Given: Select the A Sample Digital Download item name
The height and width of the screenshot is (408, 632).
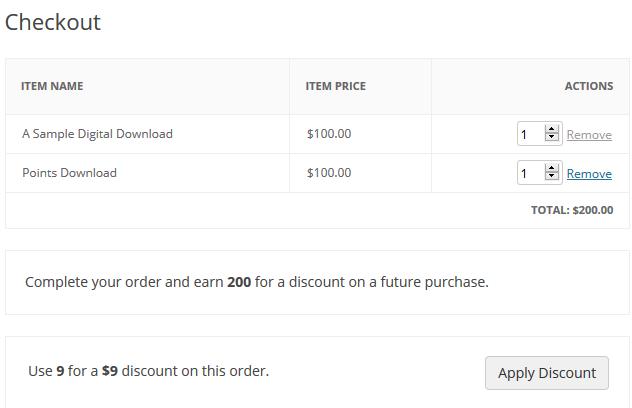Looking at the screenshot, I should coord(97,134).
